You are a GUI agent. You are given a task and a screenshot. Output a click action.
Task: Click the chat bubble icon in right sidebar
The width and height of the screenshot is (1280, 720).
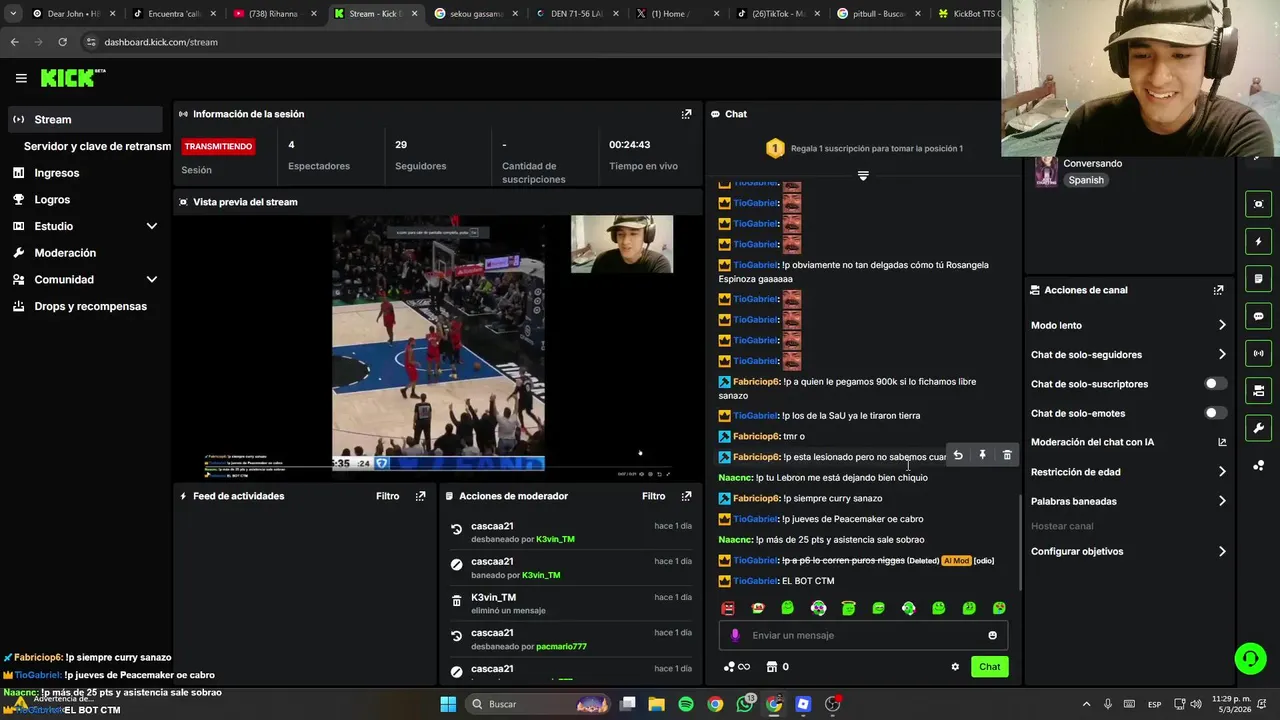[x=1258, y=316]
